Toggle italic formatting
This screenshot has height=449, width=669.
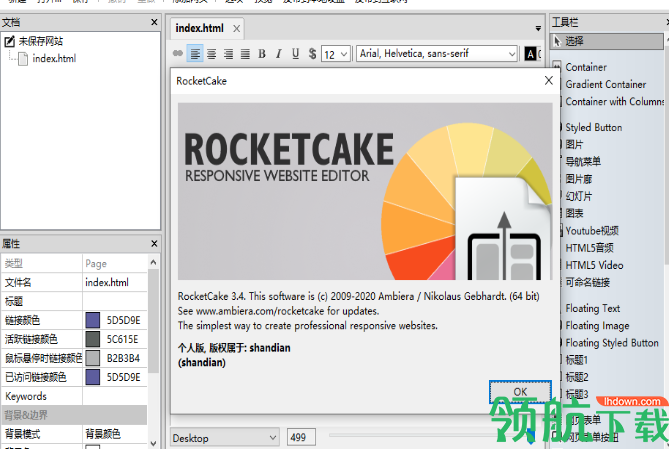tap(279, 54)
